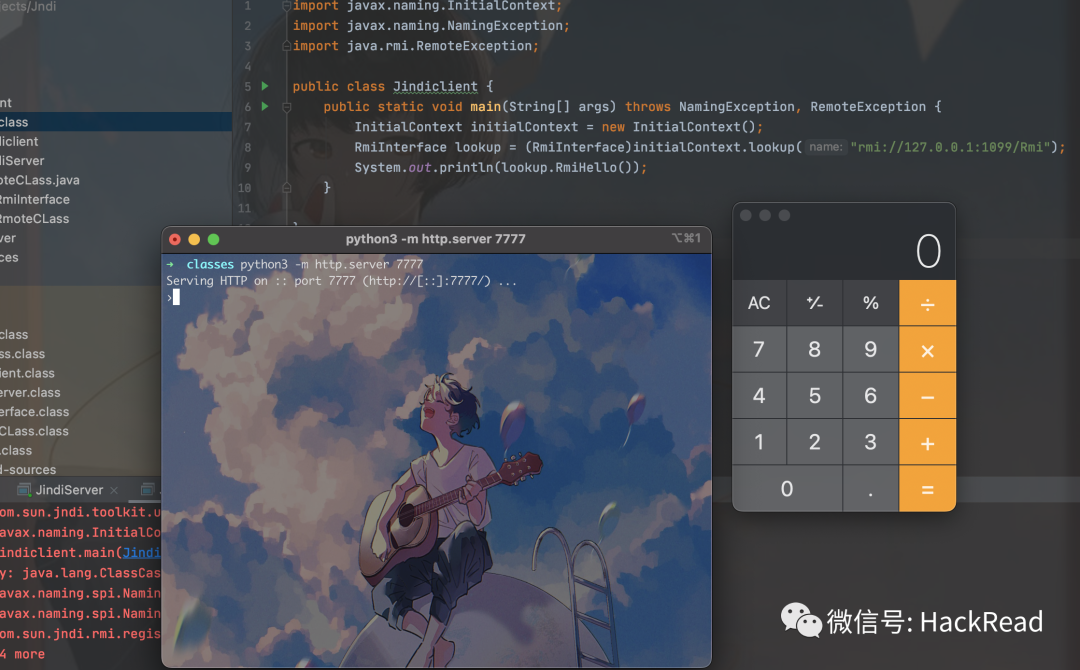Open oteCLass.java in the project tree
1080x670 pixels.
[40, 180]
